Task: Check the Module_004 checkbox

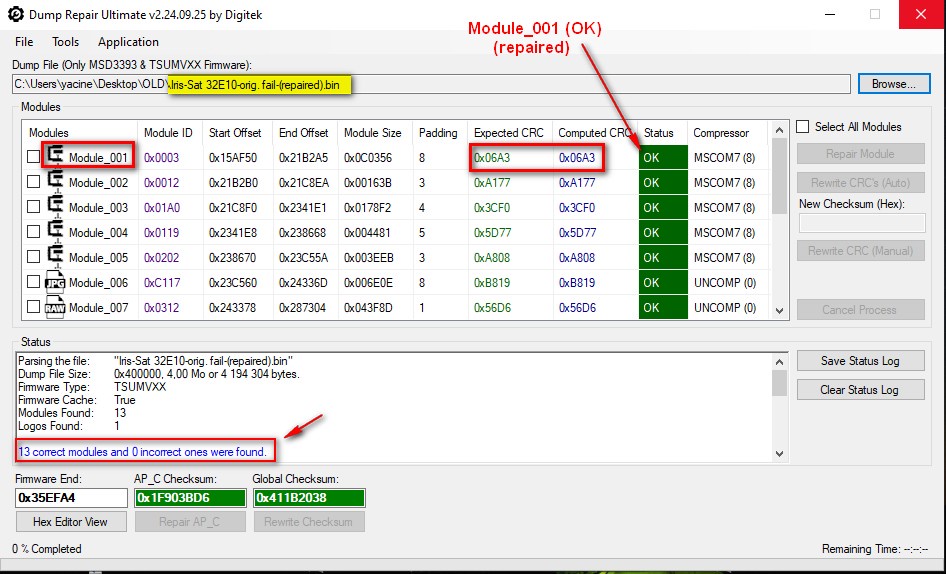Action: tap(34, 232)
